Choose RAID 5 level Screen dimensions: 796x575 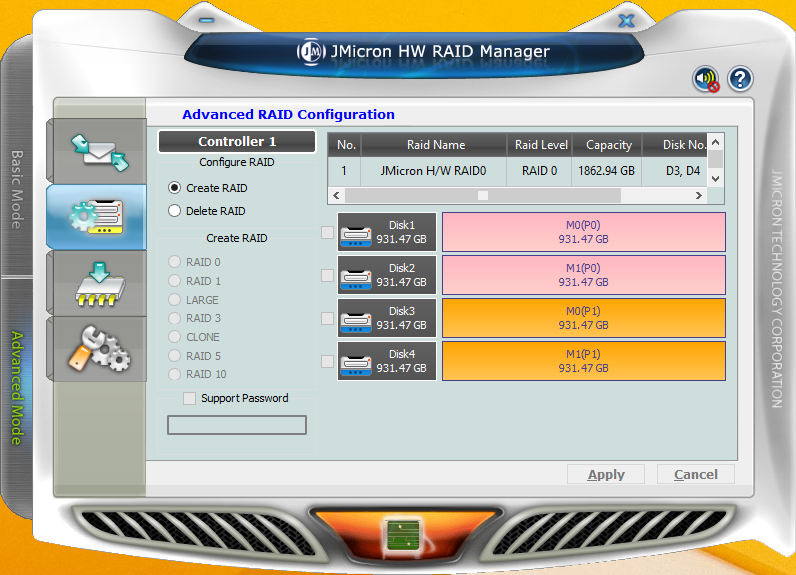[174, 356]
